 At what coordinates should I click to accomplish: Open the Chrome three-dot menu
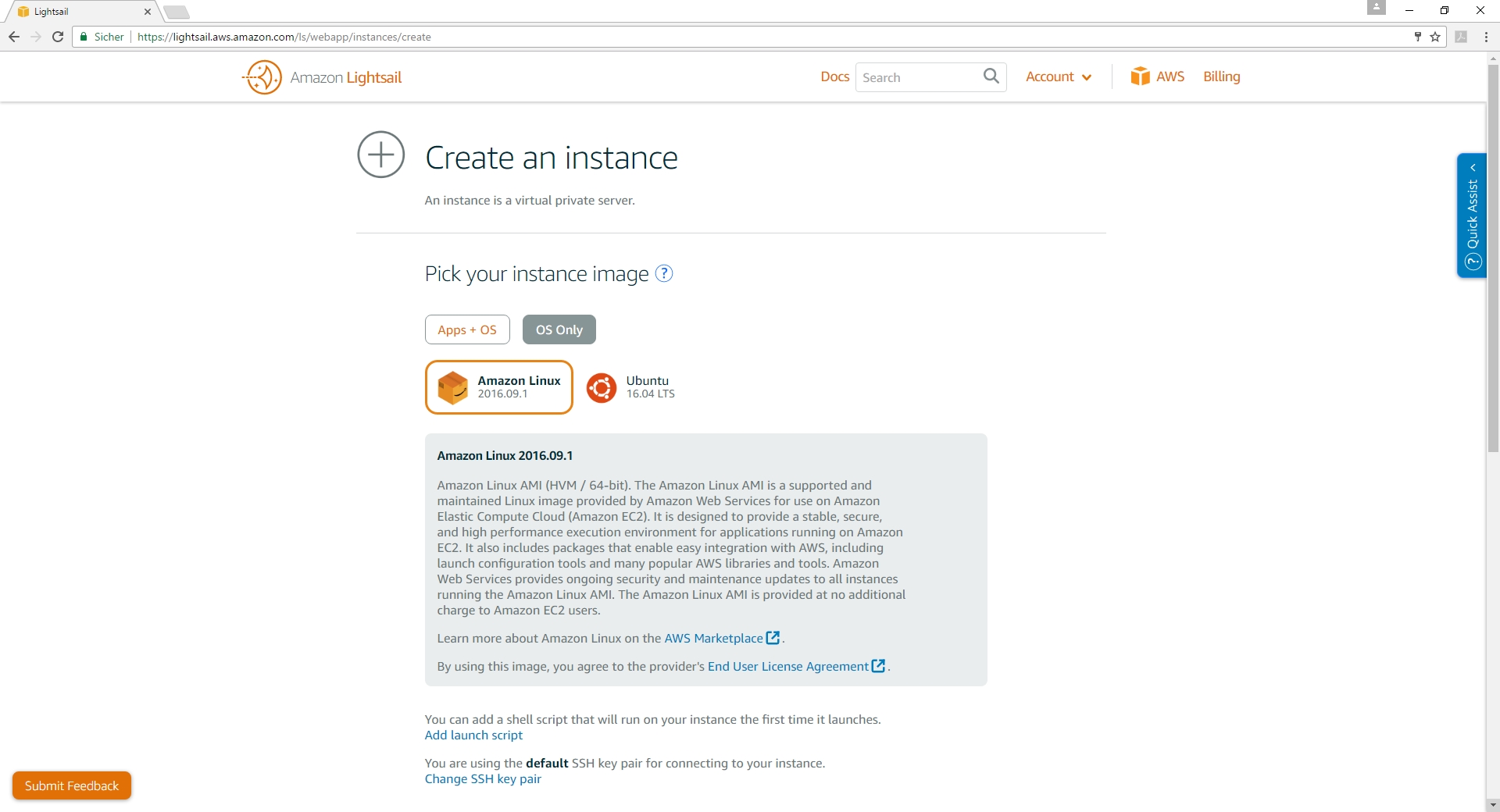1486,37
